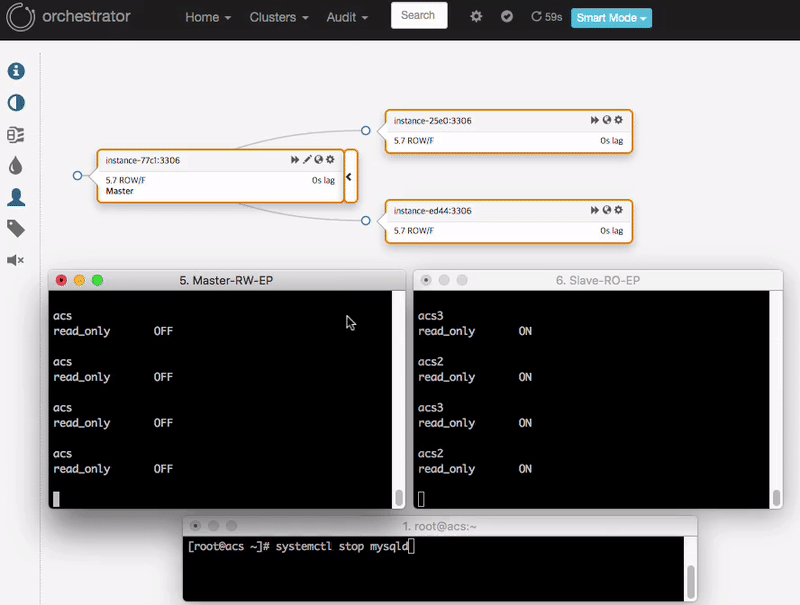Open the clusters list icon in the sidebar

pos(15,134)
